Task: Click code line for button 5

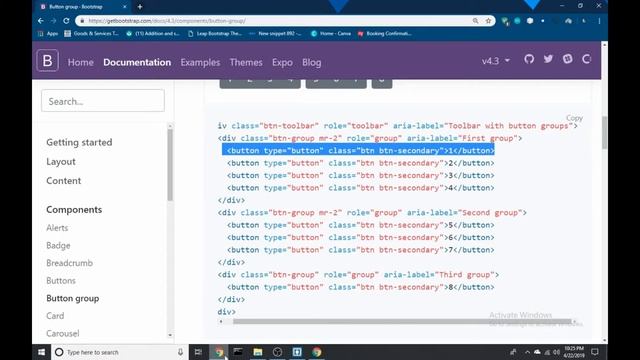Action: (x=360, y=225)
